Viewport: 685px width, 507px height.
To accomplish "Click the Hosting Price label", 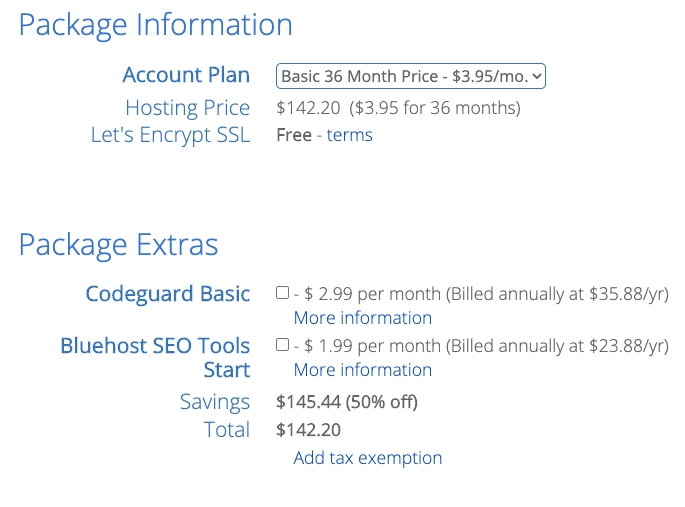I will (187, 108).
